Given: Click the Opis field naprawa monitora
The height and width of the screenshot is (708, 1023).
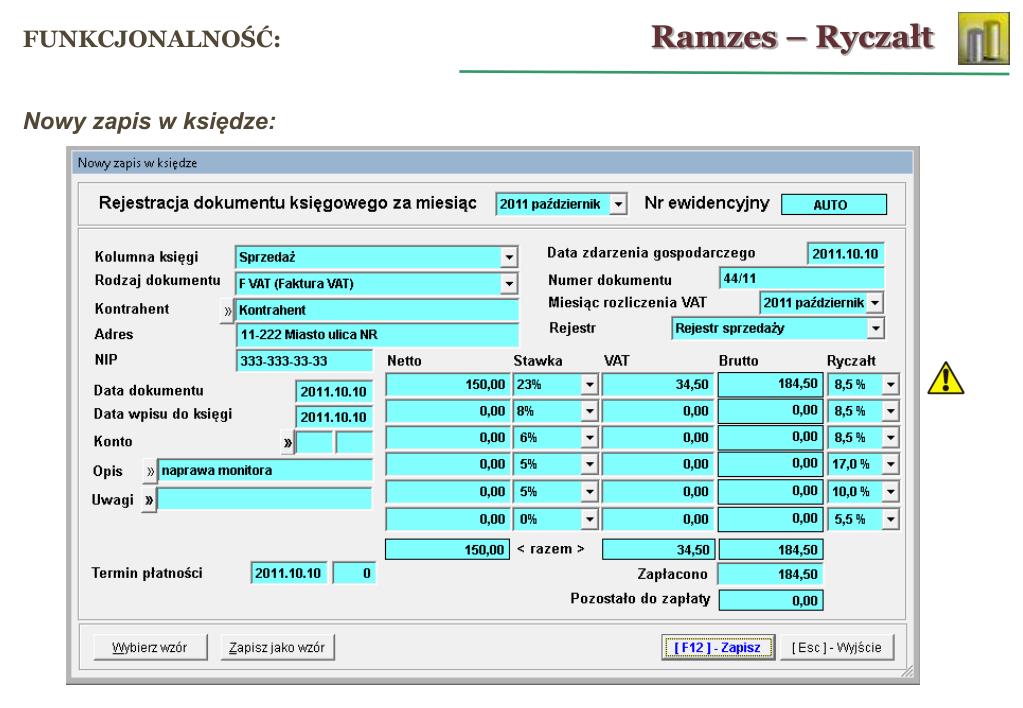Looking at the screenshot, I should [x=265, y=470].
